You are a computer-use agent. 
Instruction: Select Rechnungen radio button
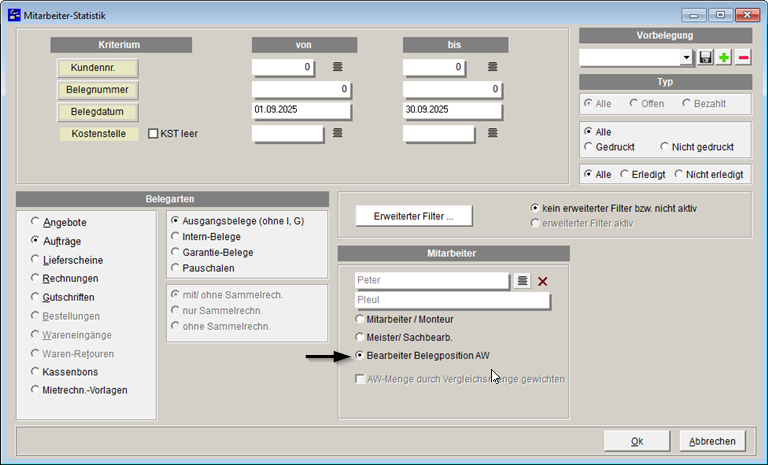coord(65,278)
